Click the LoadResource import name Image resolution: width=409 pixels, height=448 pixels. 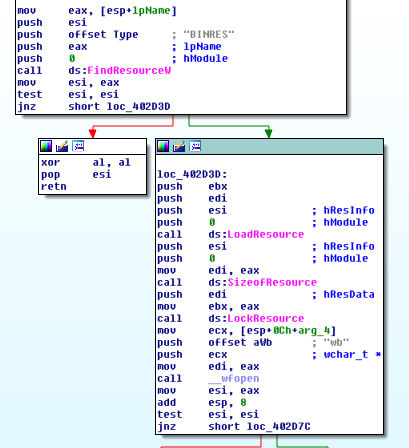point(266,234)
